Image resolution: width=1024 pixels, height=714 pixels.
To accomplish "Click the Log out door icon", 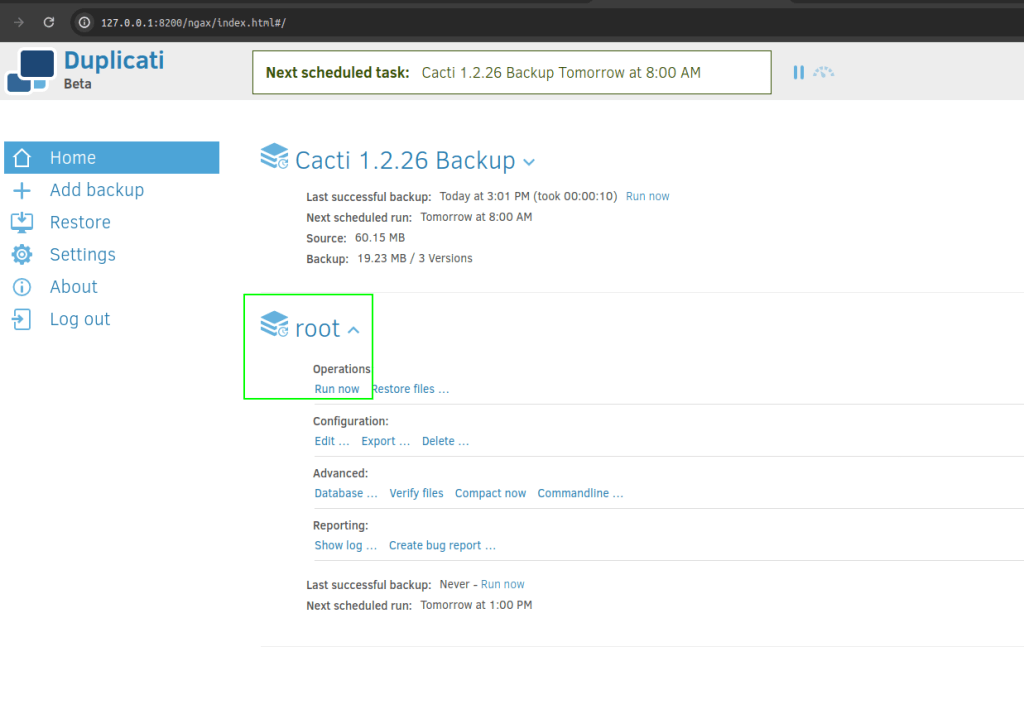I will pos(22,319).
